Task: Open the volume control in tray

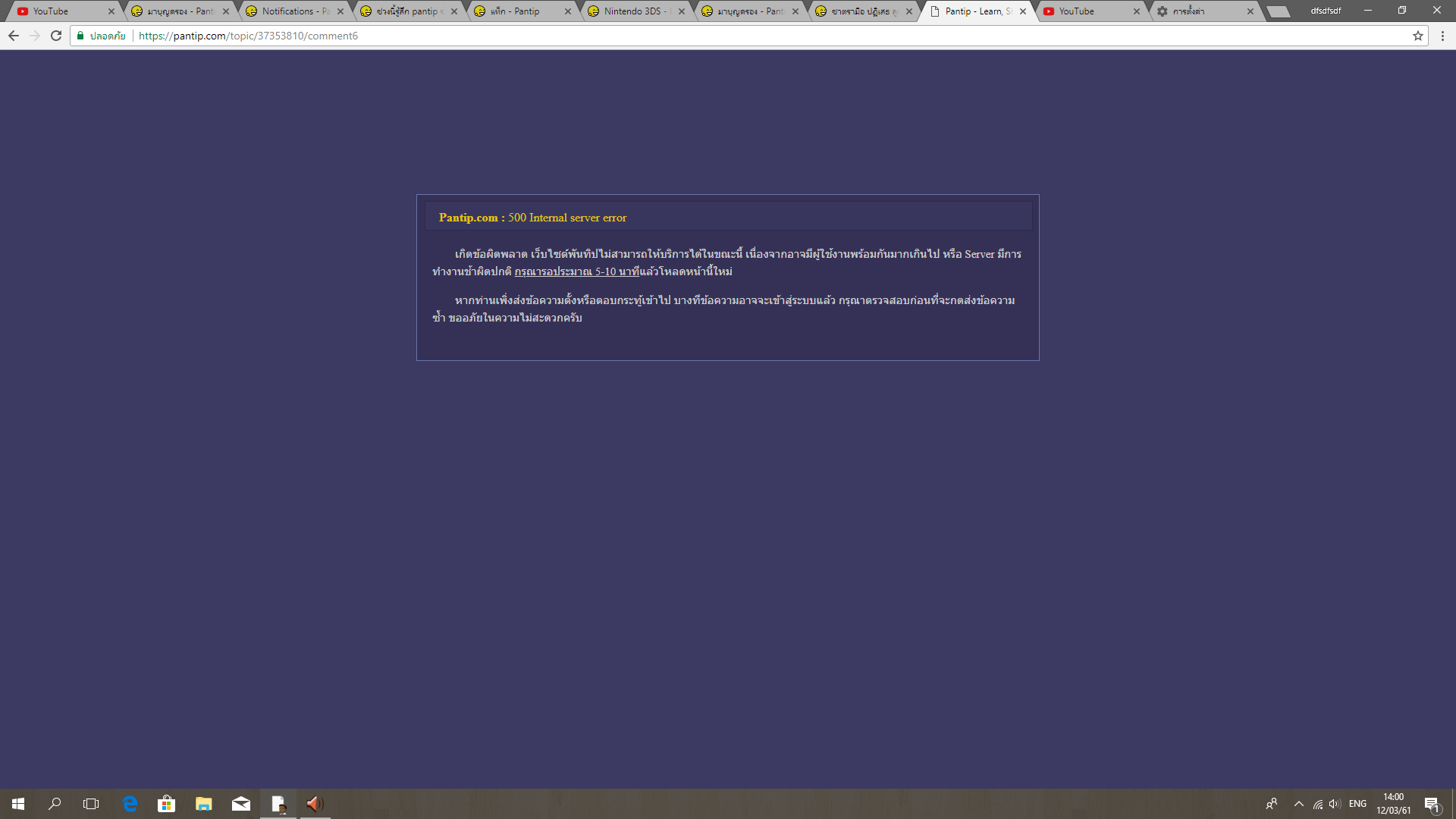Action: click(1335, 804)
